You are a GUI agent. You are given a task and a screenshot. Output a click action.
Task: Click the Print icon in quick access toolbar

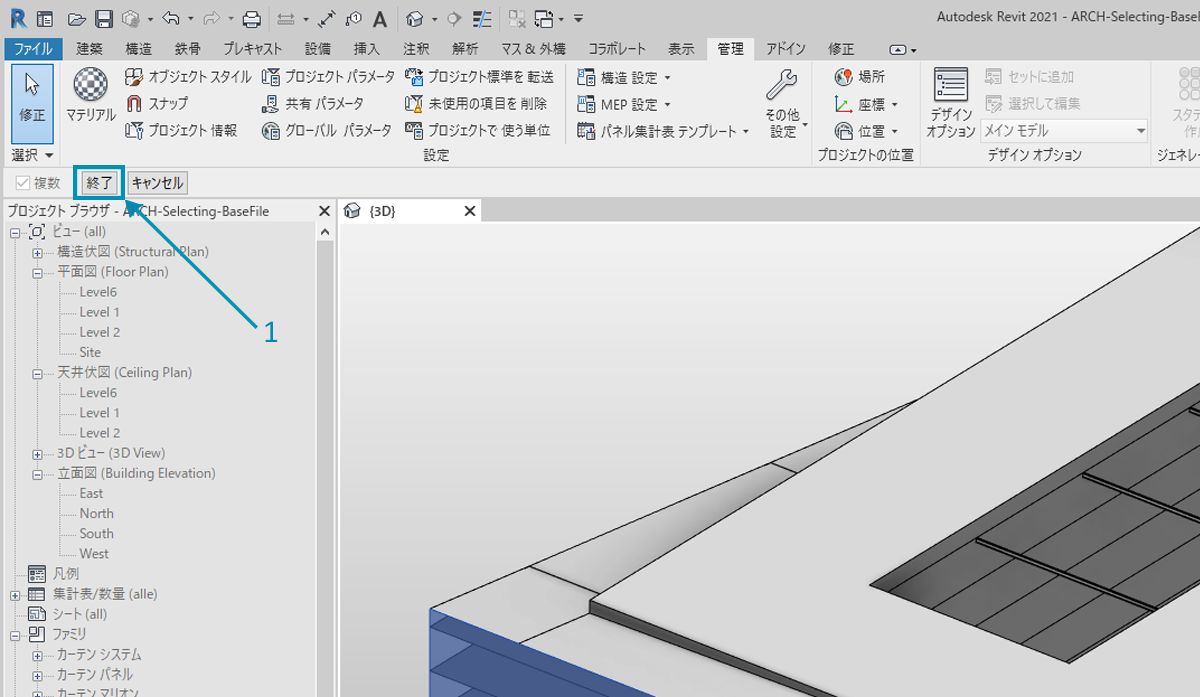pyautogui.click(x=253, y=19)
